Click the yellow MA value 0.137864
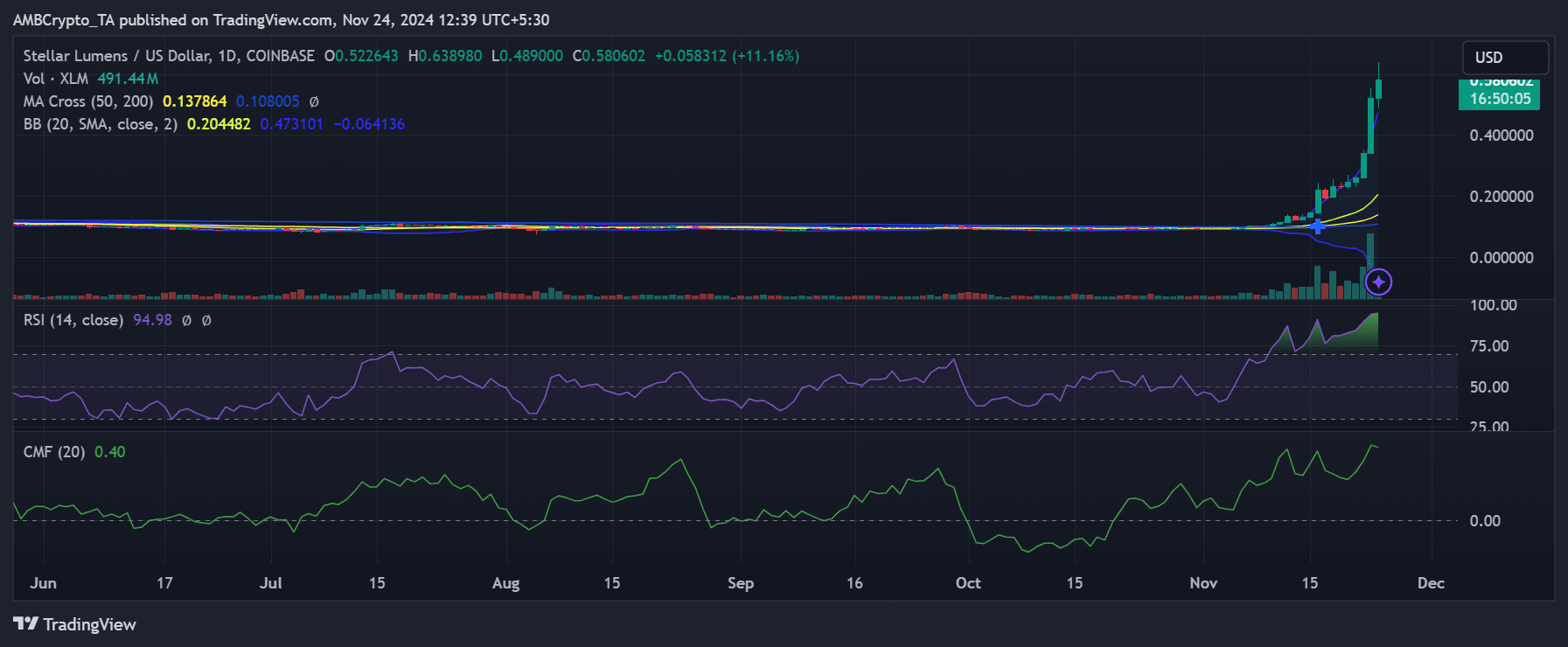This screenshot has height=647, width=1568. [194, 101]
